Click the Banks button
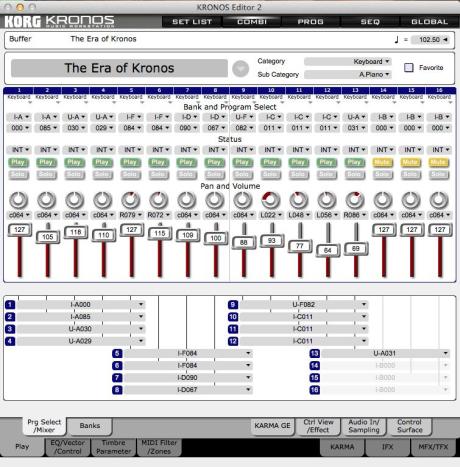The image size is (460, 467). click(x=90, y=426)
